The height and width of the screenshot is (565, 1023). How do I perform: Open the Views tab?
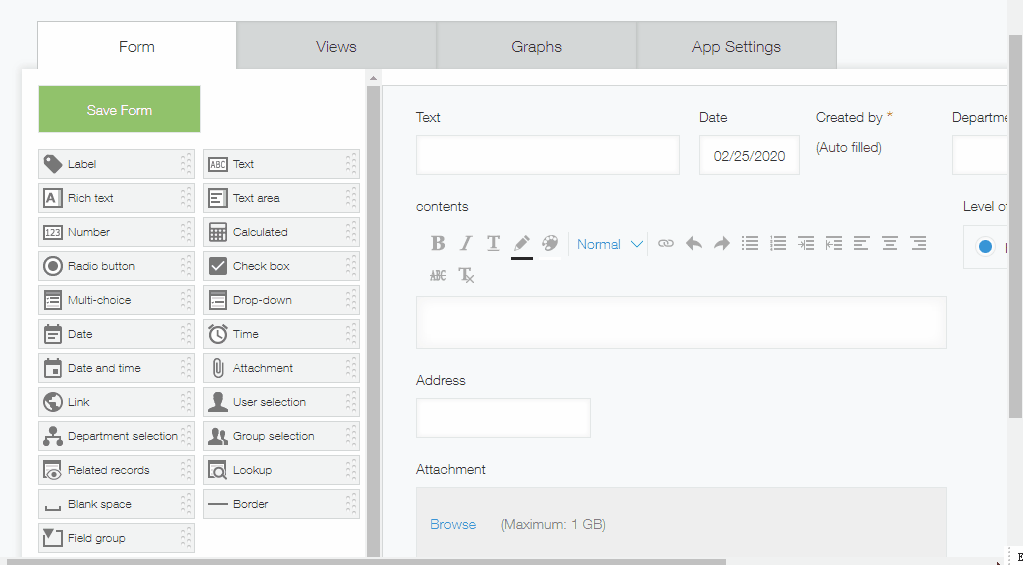click(336, 46)
